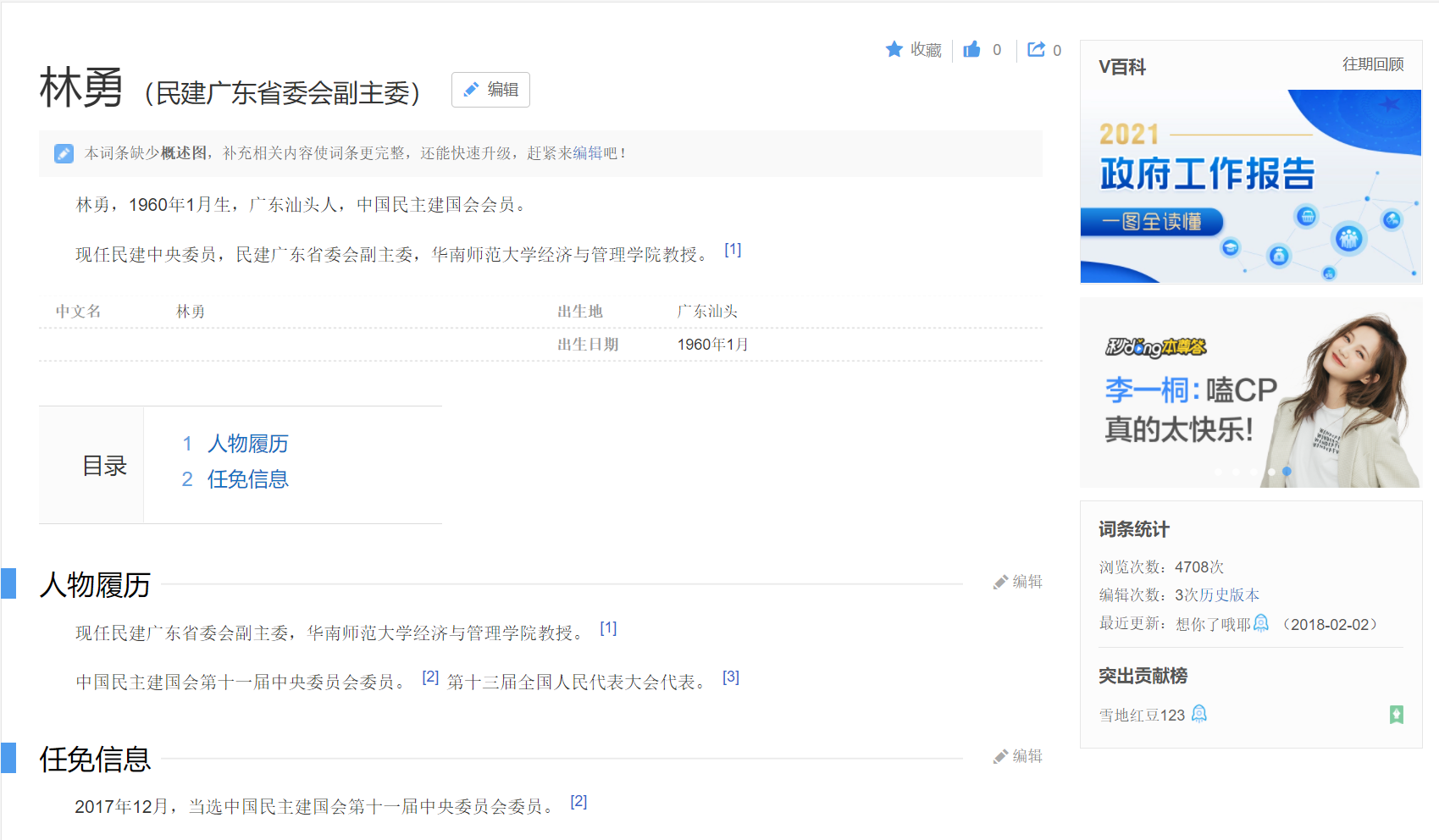Click reference [3] after 全国人民代表大会代表
1439x840 pixels.
click(x=730, y=677)
